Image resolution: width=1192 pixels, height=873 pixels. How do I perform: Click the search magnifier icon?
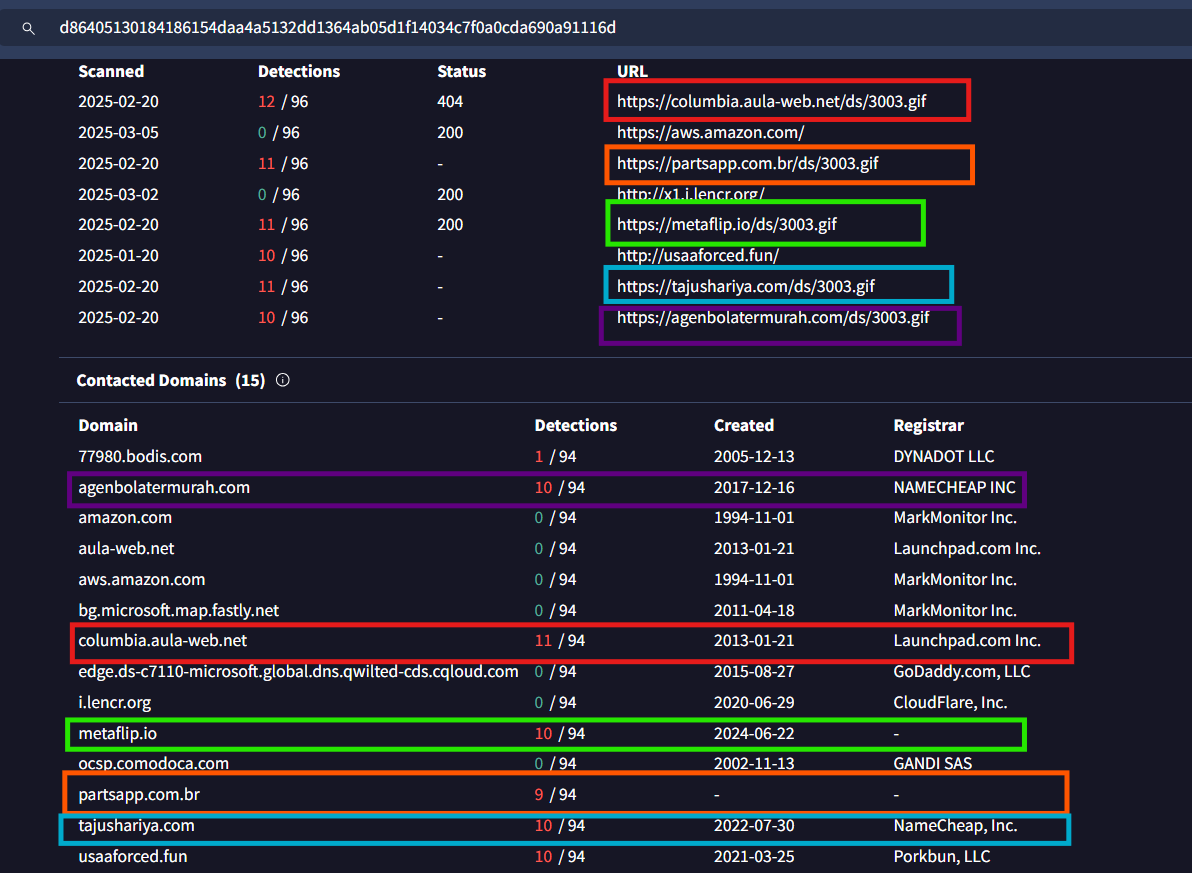(x=28, y=29)
